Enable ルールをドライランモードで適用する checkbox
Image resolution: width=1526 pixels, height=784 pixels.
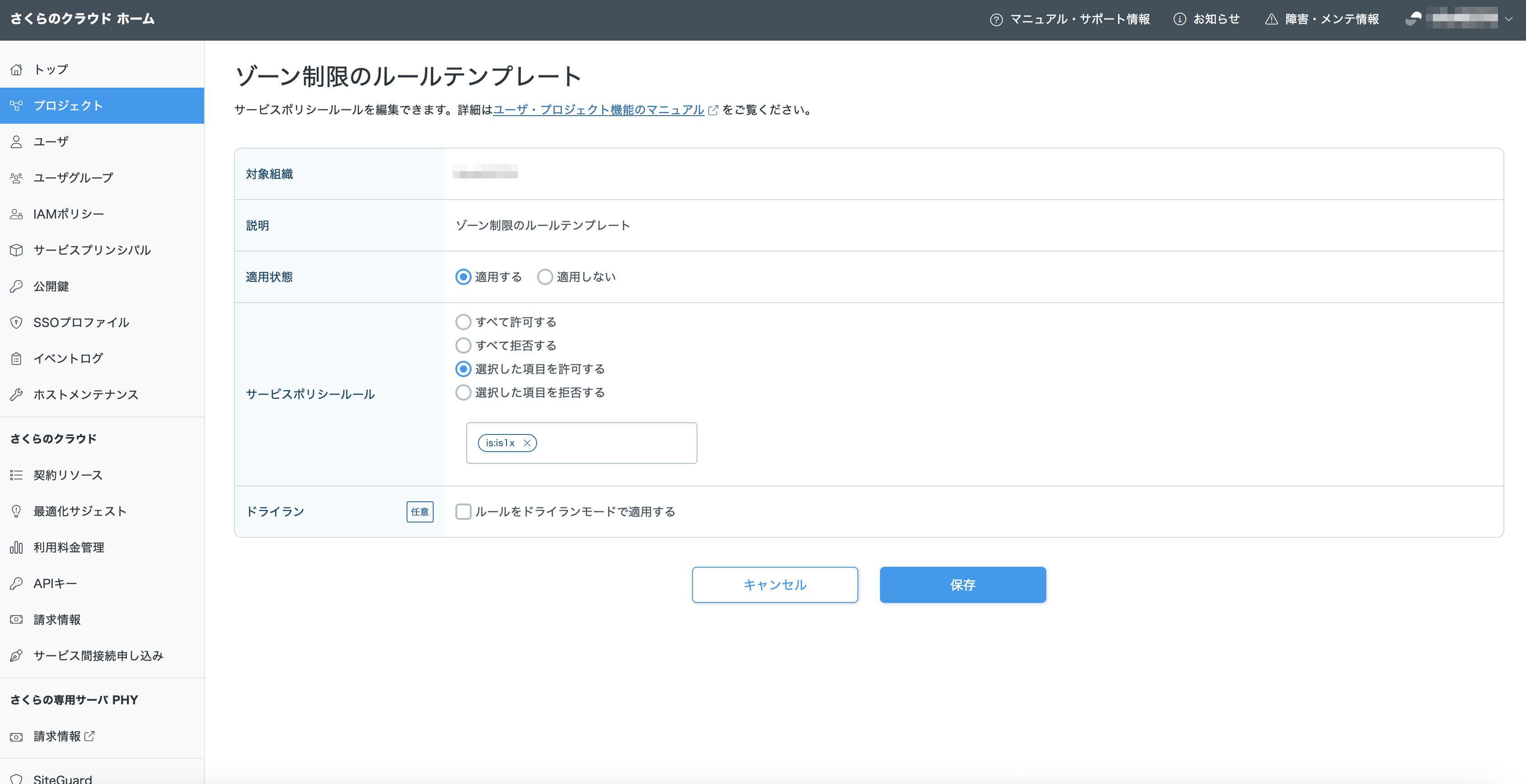[463, 512]
